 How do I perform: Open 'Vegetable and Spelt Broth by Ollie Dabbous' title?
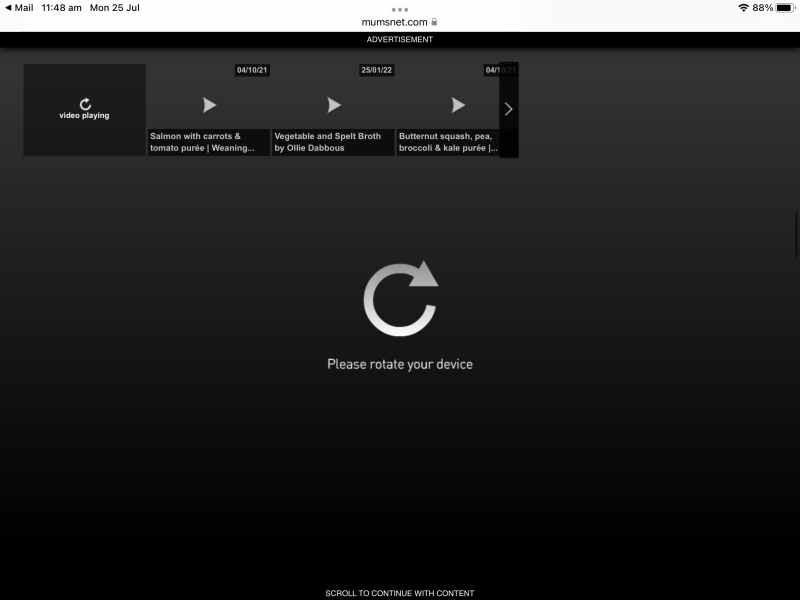point(333,142)
